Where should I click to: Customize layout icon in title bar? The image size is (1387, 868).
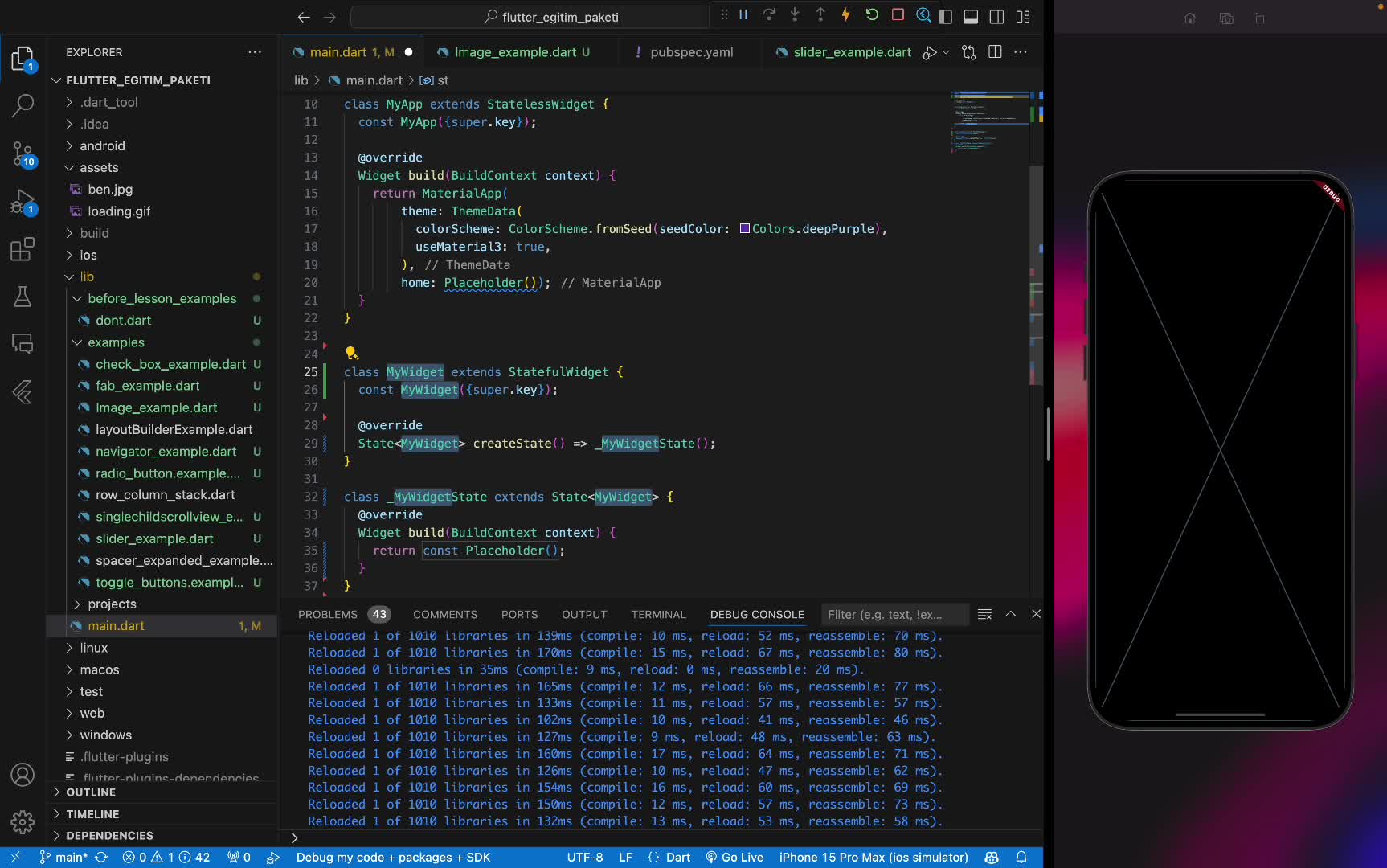coord(1023,16)
